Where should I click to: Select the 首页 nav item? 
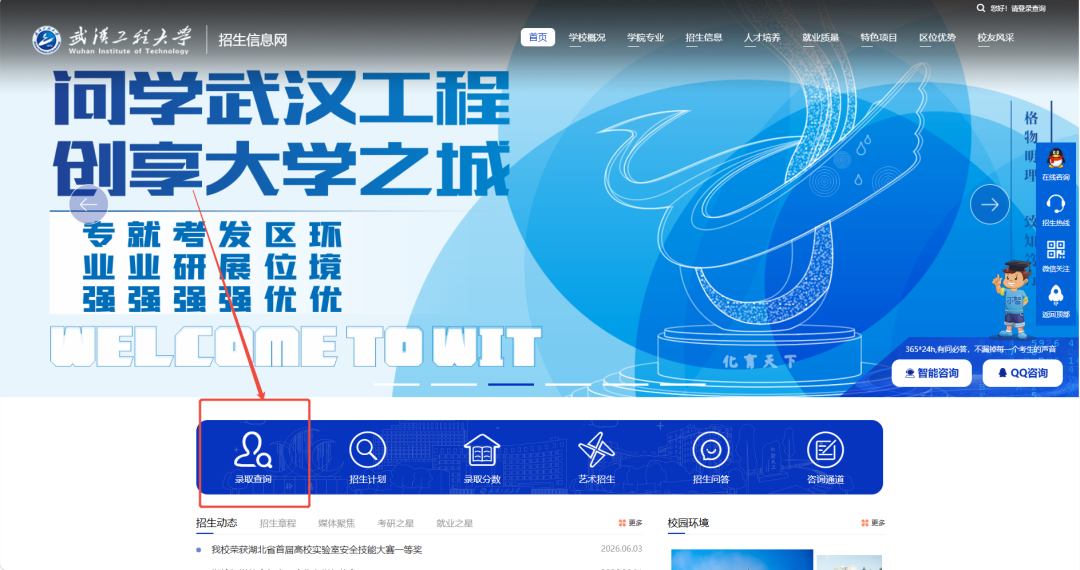click(x=538, y=37)
